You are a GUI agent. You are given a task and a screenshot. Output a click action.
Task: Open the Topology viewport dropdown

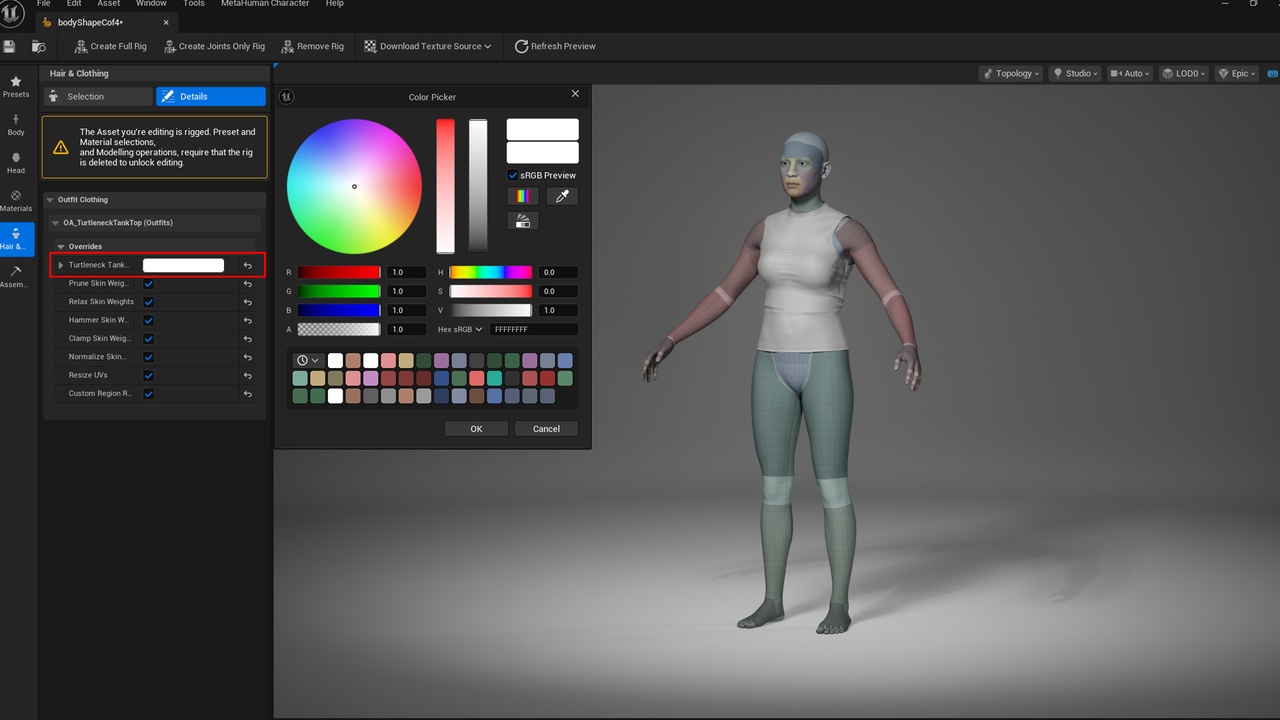click(1011, 73)
